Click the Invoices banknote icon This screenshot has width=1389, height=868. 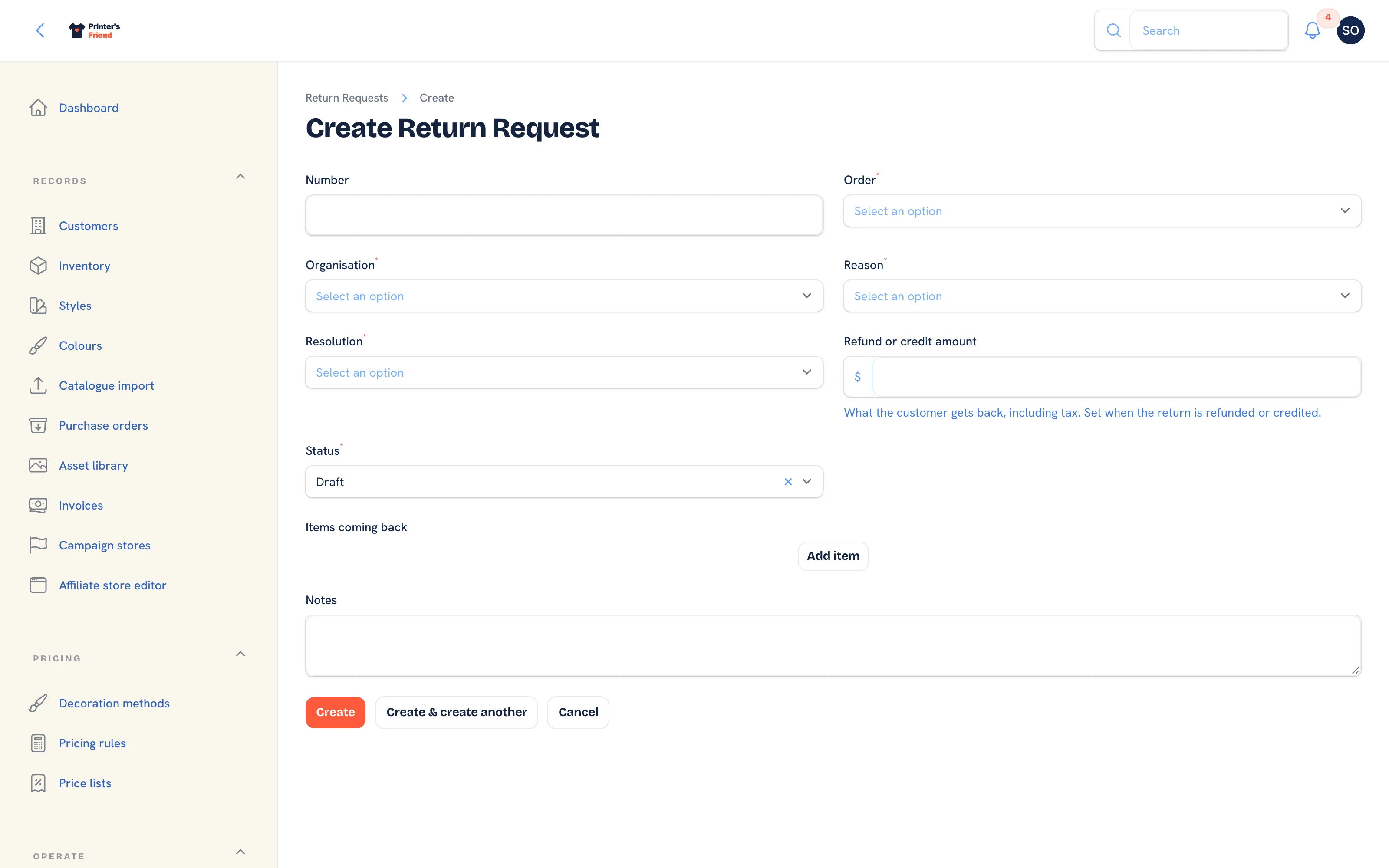tap(38, 505)
